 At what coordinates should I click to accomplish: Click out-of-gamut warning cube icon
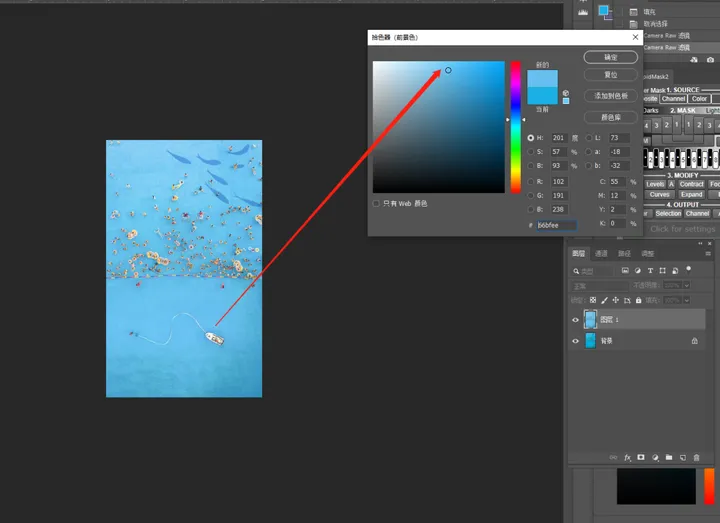click(566, 93)
